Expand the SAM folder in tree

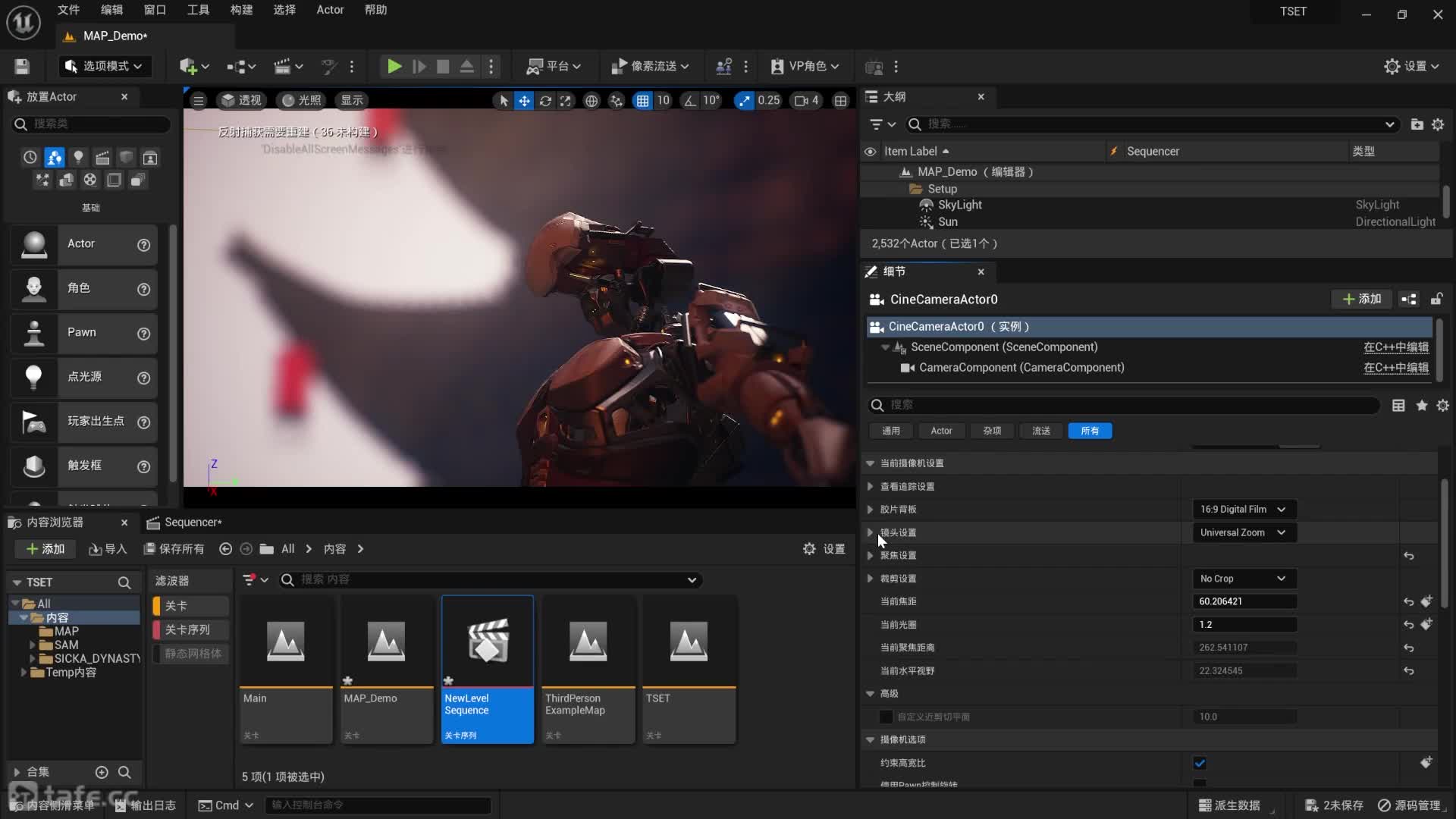tap(32, 645)
